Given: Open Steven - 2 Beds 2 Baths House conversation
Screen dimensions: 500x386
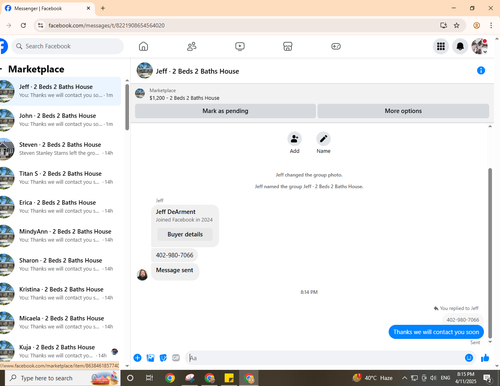Looking at the screenshot, I should (60, 149).
